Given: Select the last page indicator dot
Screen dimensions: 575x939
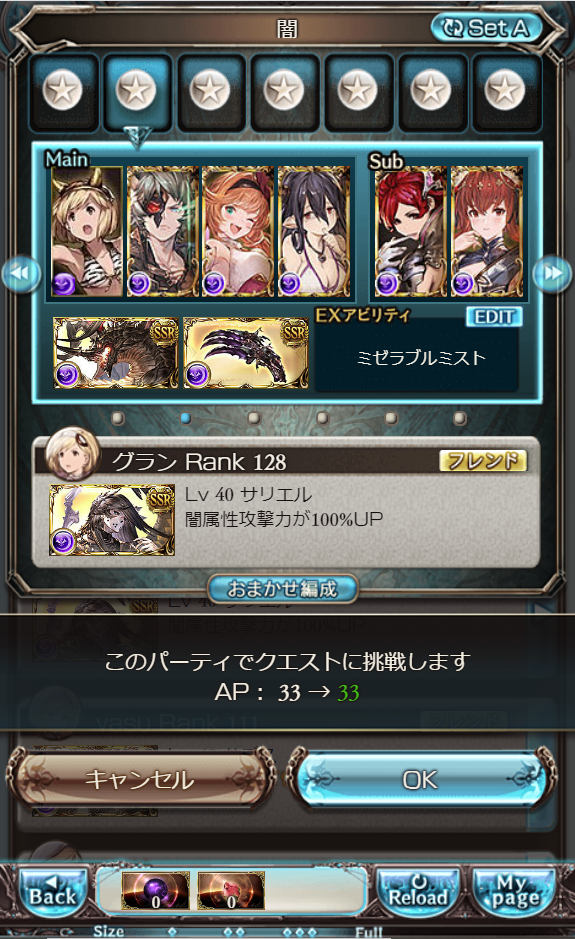Looking at the screenshot, I should 460,417.
